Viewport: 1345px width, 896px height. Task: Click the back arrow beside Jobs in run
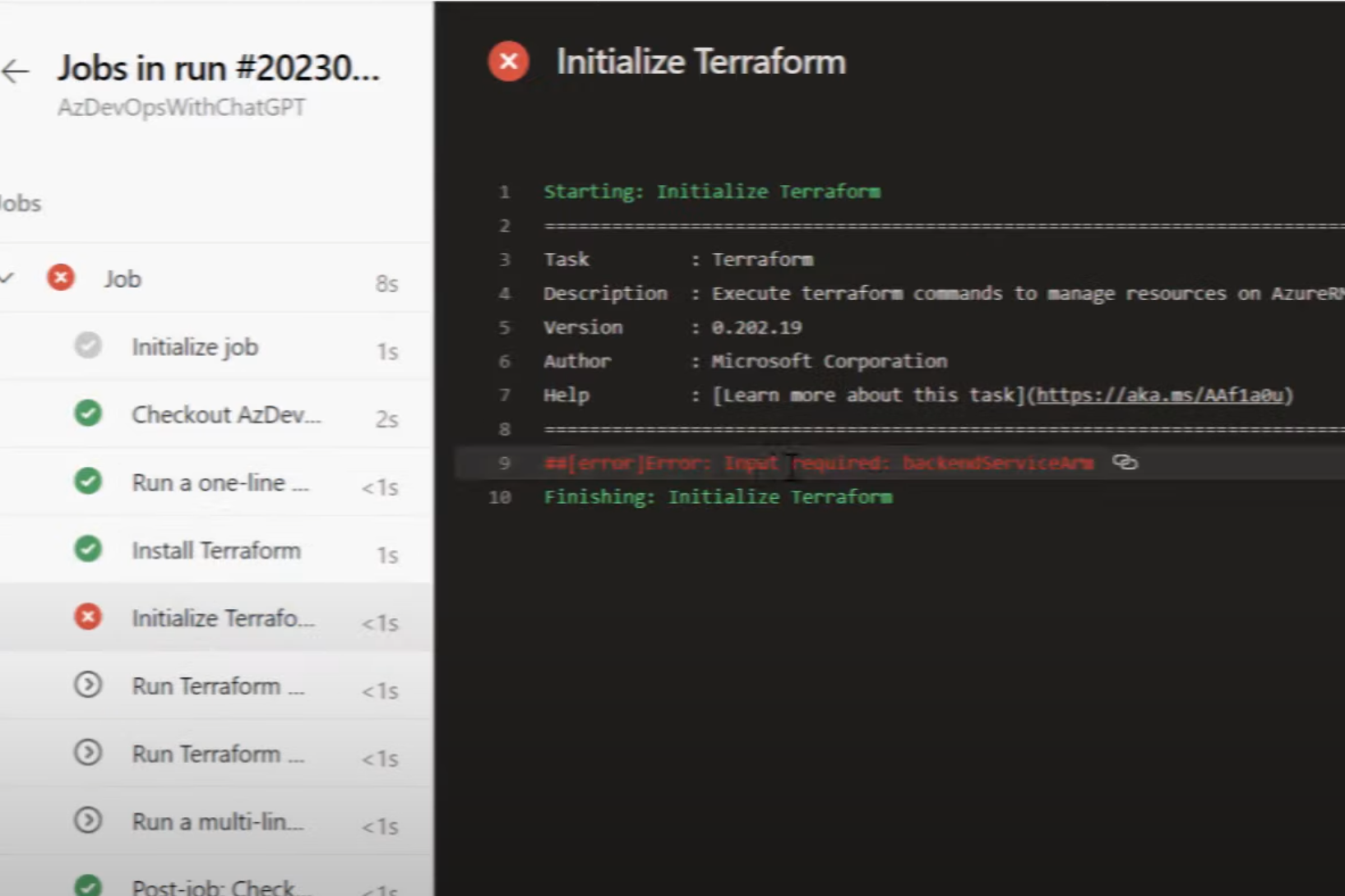pyautogui.click(x=16, y=72)
